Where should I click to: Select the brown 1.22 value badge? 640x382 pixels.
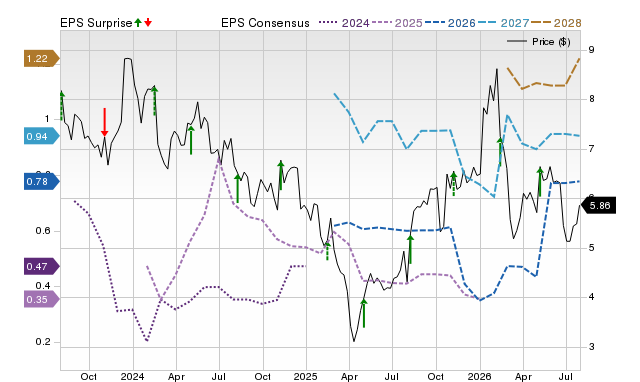click(42, 59)
